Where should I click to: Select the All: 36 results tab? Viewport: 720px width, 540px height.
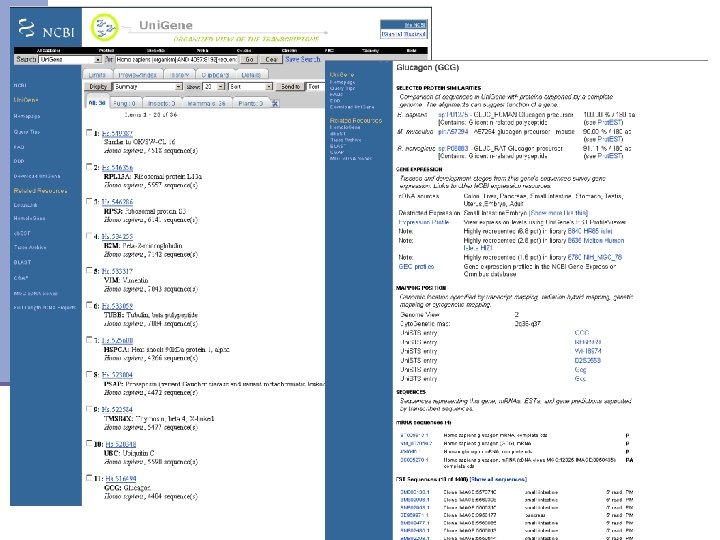click(x=97, y=103)
